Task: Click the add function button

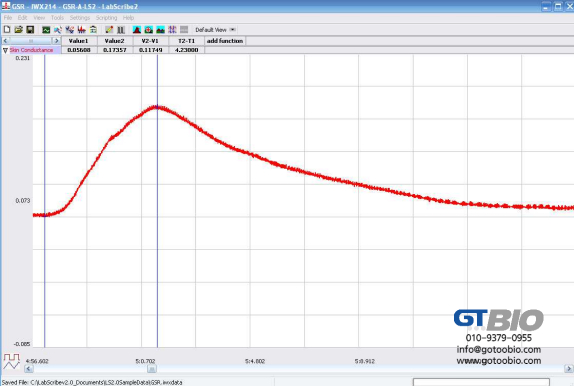Action: pos(225,41)
